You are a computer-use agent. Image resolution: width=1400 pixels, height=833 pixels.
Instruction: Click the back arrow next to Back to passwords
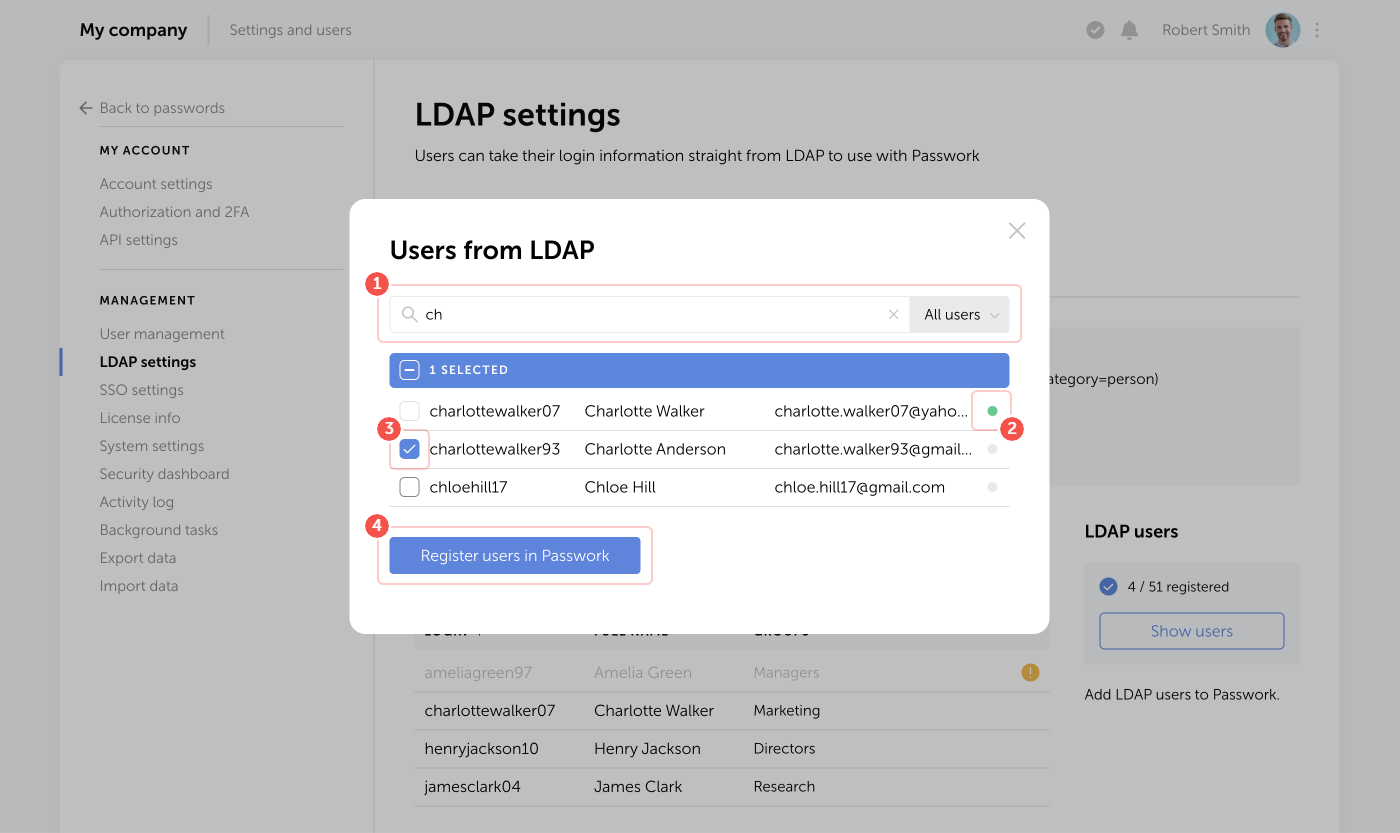85,107
